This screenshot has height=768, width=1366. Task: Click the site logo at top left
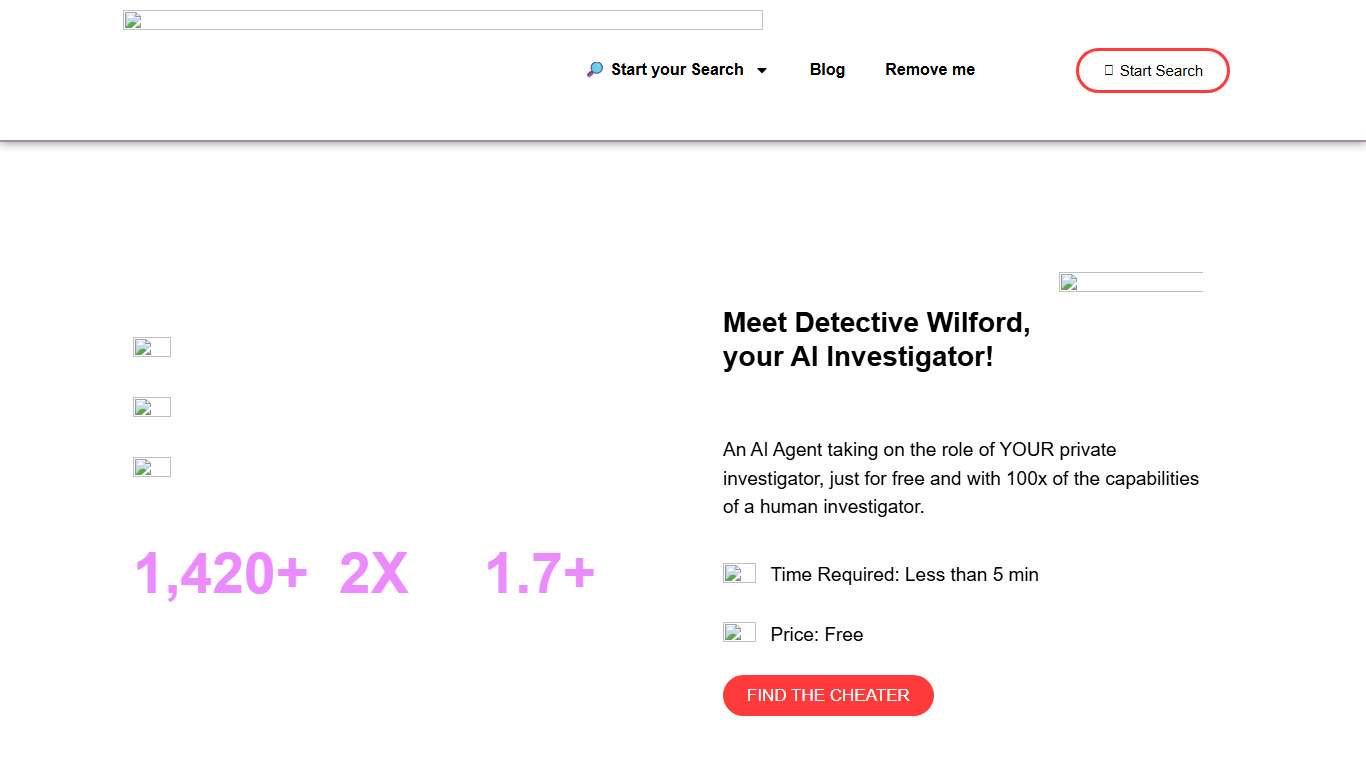441,19
